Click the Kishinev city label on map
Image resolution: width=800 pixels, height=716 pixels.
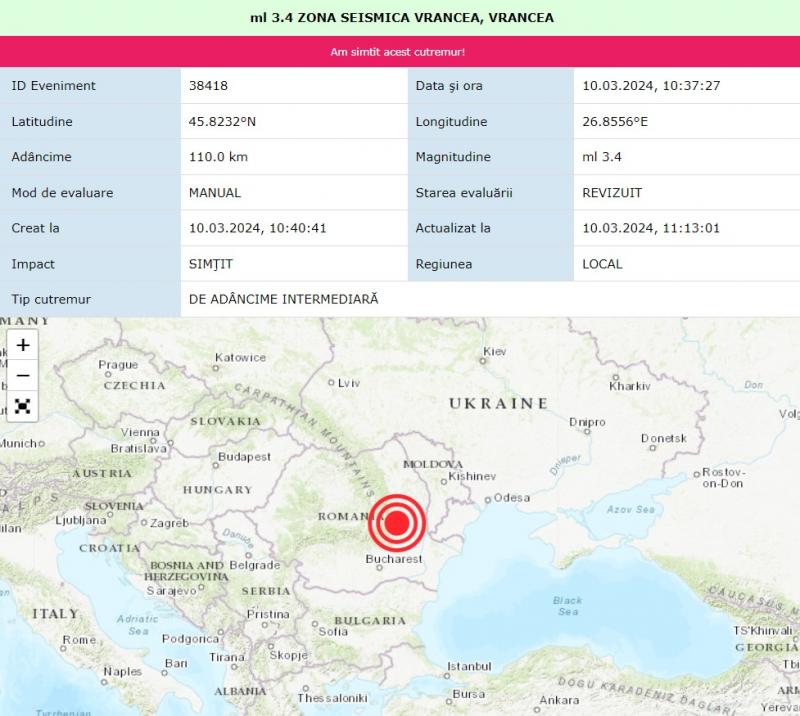point(472,476)
